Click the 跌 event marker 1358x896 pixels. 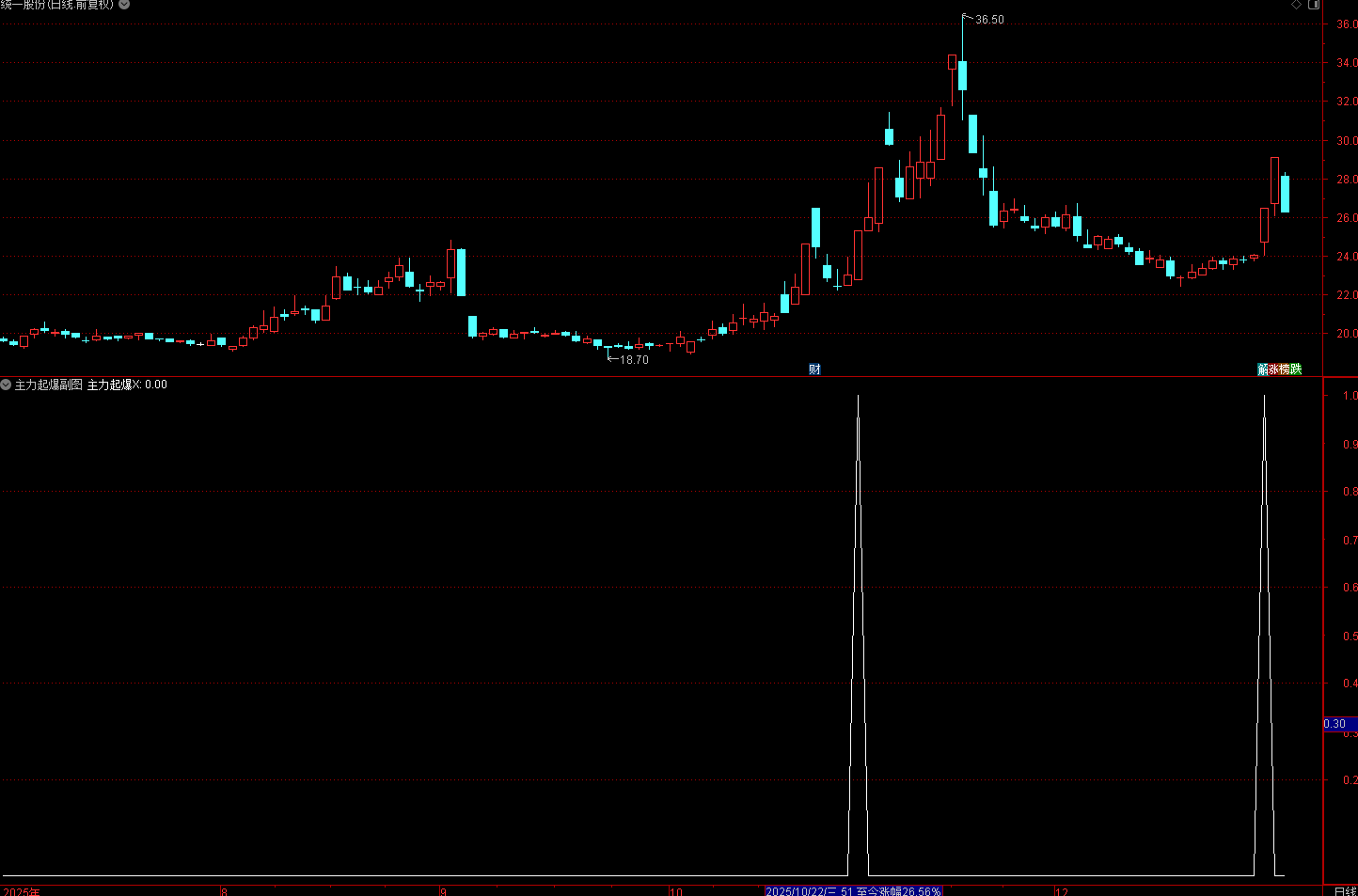(1296, 369)
